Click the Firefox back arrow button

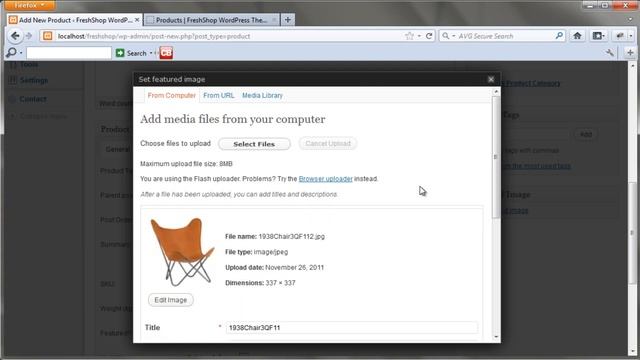[15, 36]
